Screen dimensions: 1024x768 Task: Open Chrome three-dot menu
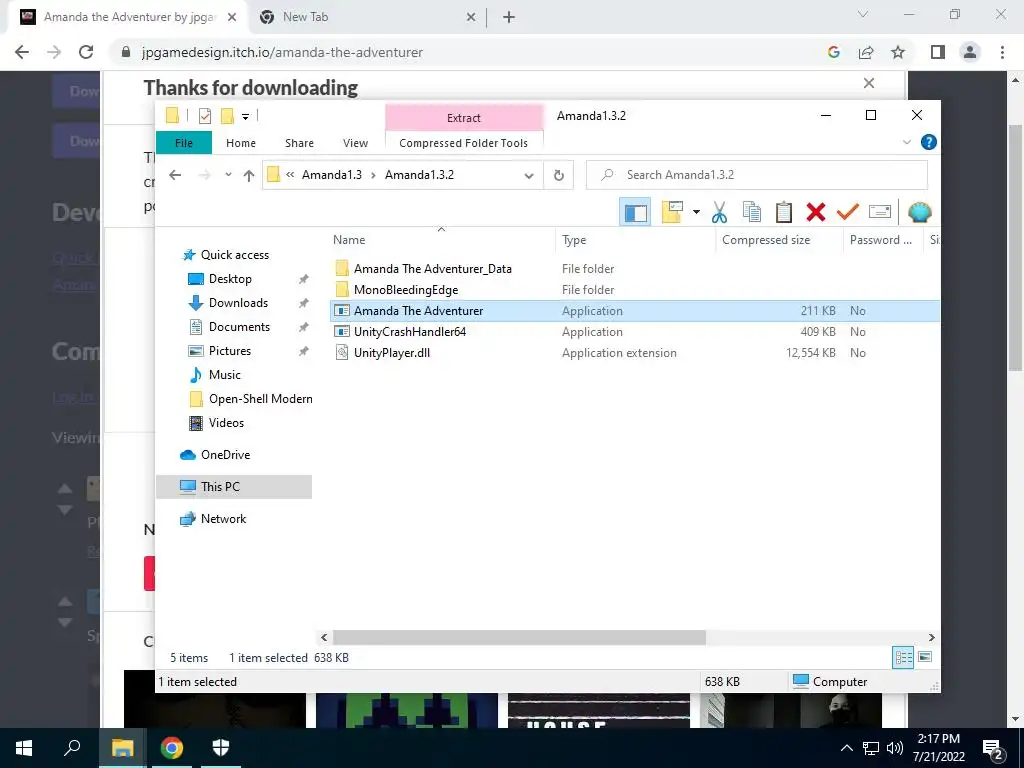coord(1002,52)
